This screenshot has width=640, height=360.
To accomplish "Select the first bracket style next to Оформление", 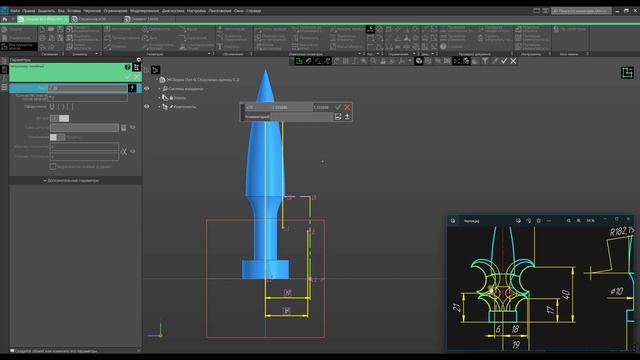I will tap(52, 107).
